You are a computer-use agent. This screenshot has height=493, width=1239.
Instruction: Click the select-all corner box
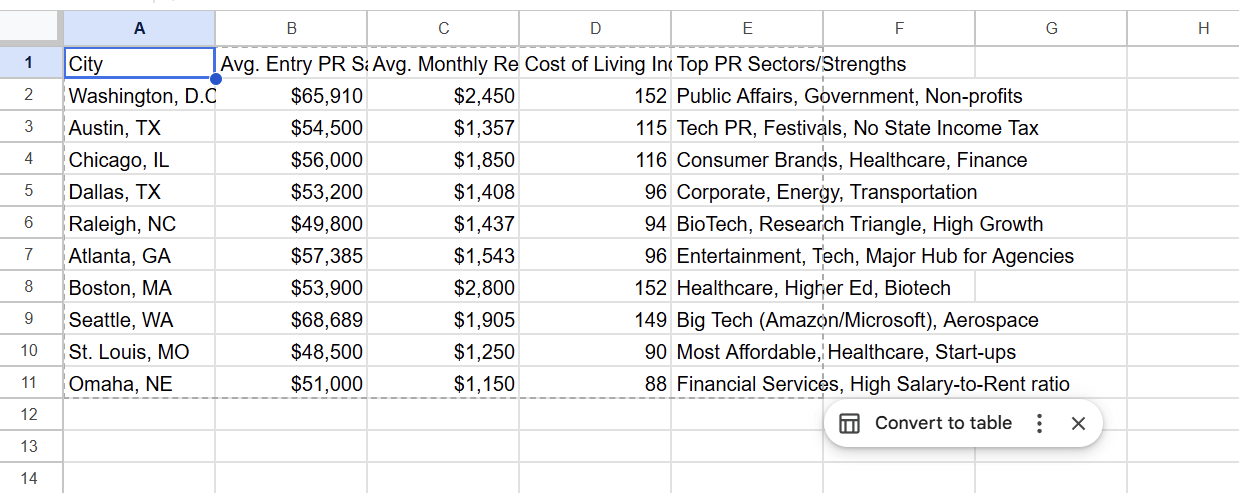coord(31,29)
